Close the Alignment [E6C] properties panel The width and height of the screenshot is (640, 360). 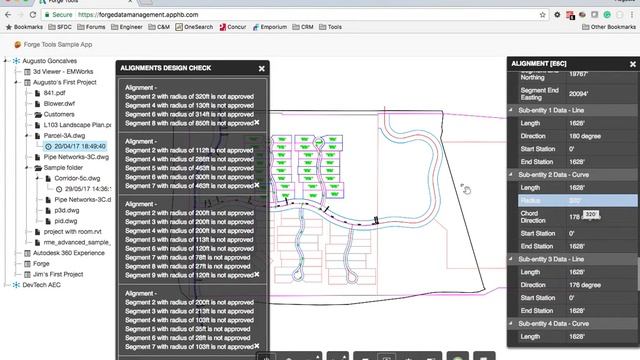coord(633,64)
